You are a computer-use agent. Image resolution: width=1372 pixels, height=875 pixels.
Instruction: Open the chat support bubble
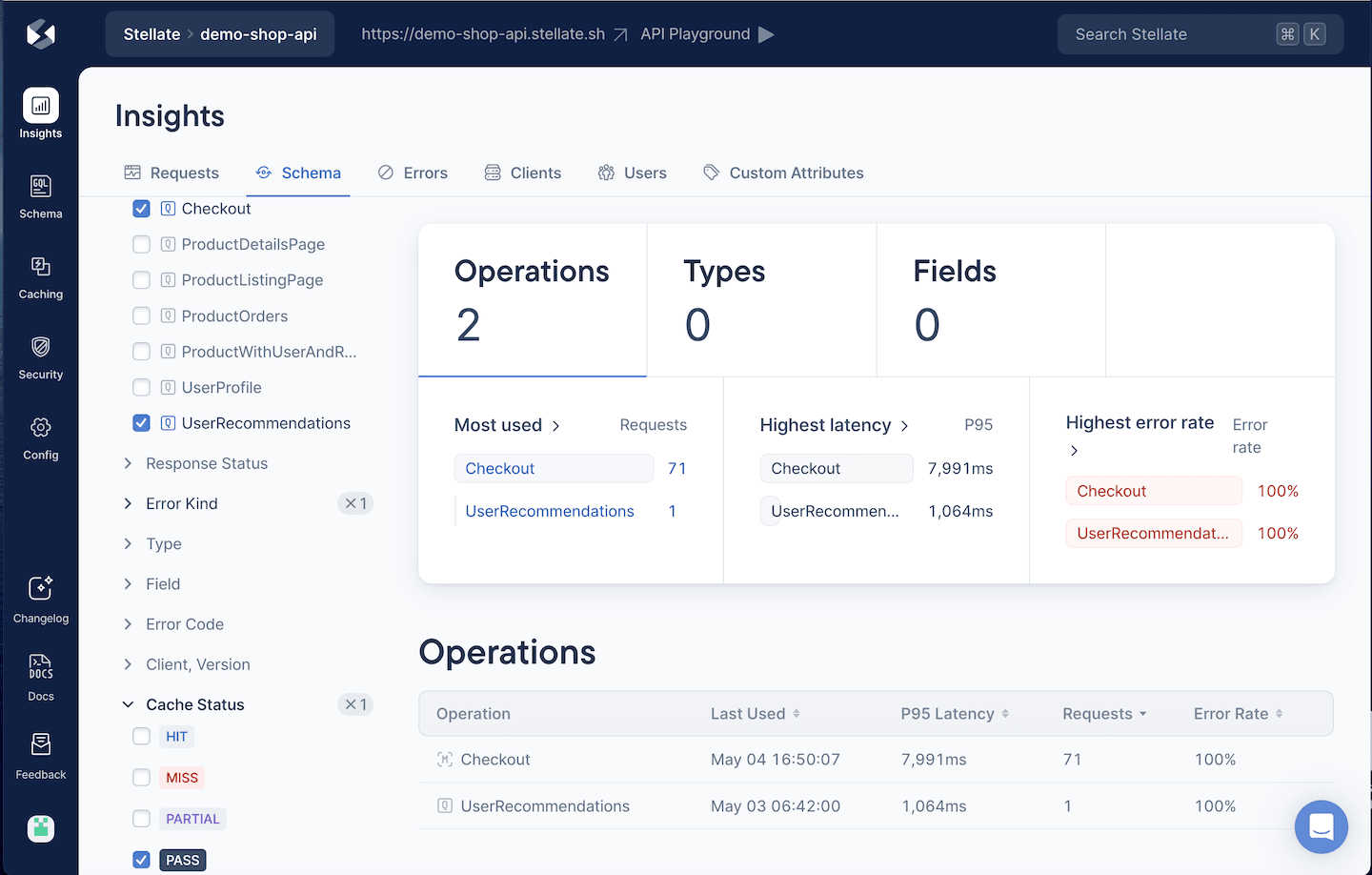[1321, 826]
